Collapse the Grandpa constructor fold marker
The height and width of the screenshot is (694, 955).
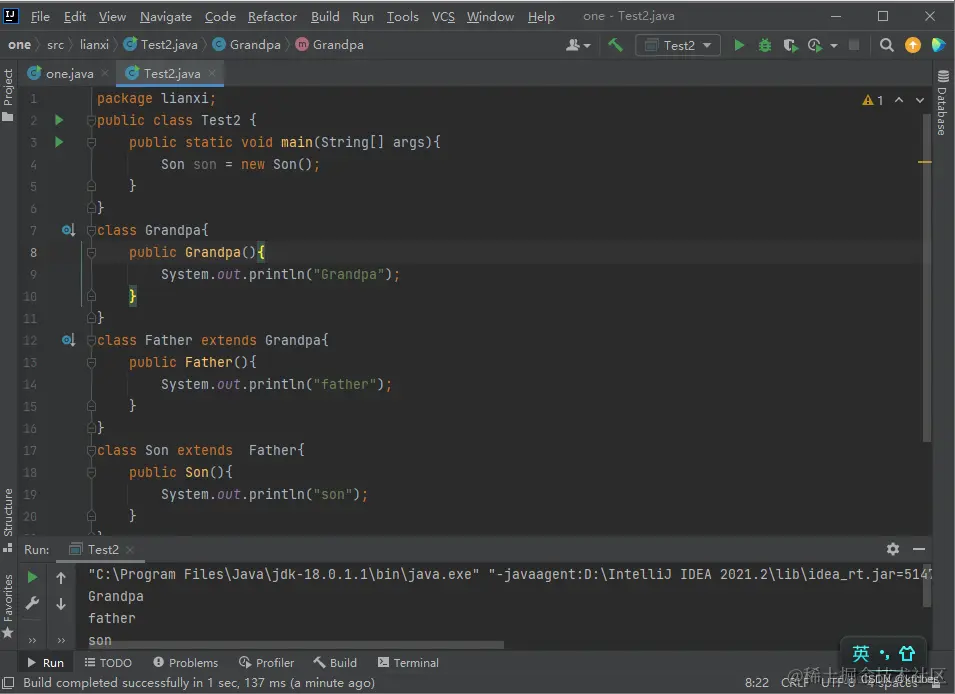(91, 252)
